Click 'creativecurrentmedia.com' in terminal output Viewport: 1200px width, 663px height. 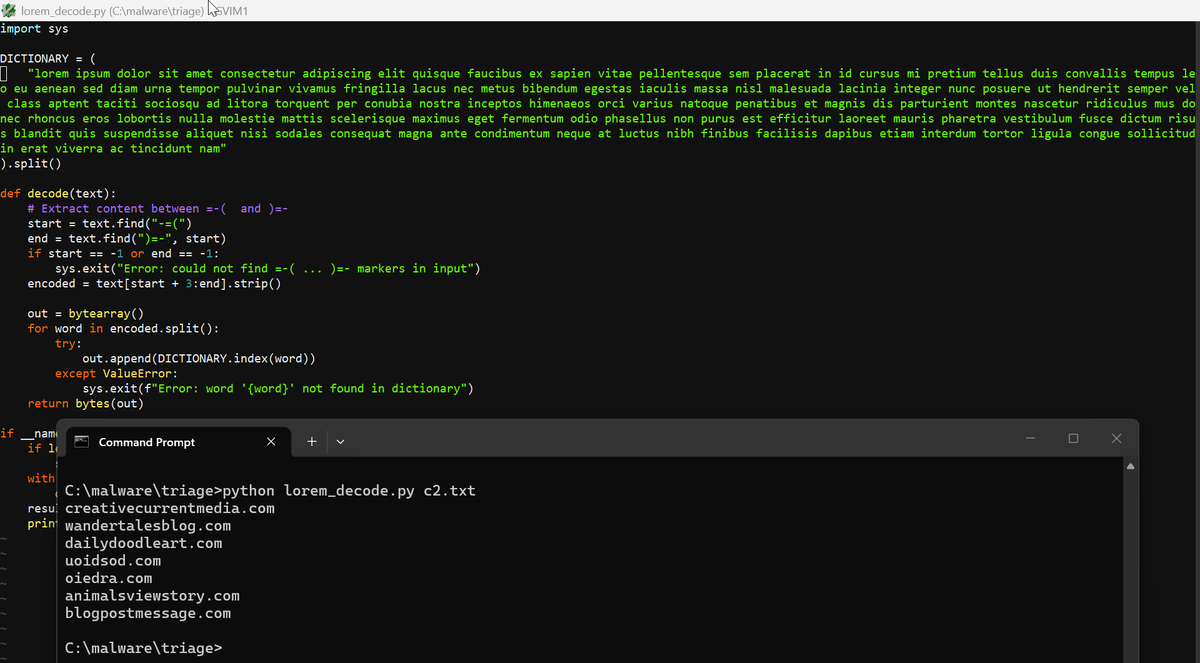pyautogui.click(x=169, y=508)
